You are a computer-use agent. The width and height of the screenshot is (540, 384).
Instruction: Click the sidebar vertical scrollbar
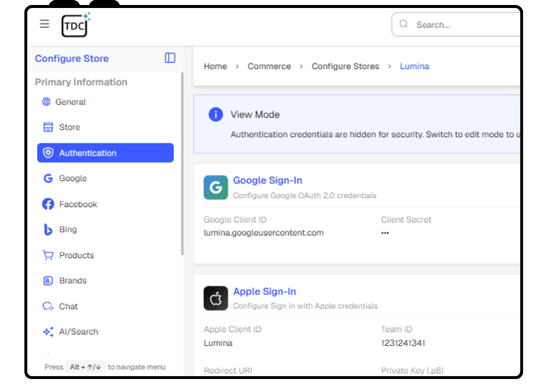182,164
